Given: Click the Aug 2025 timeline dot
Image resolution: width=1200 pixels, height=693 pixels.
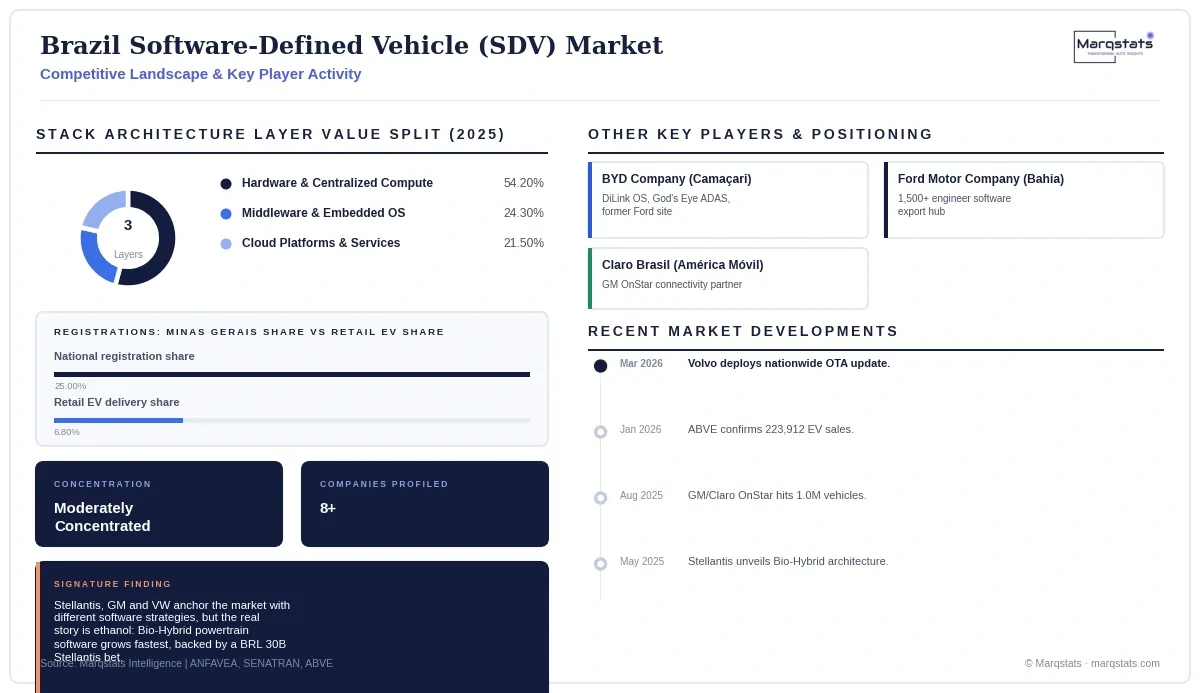Looking at the screenshot, I should pos(600,498).
